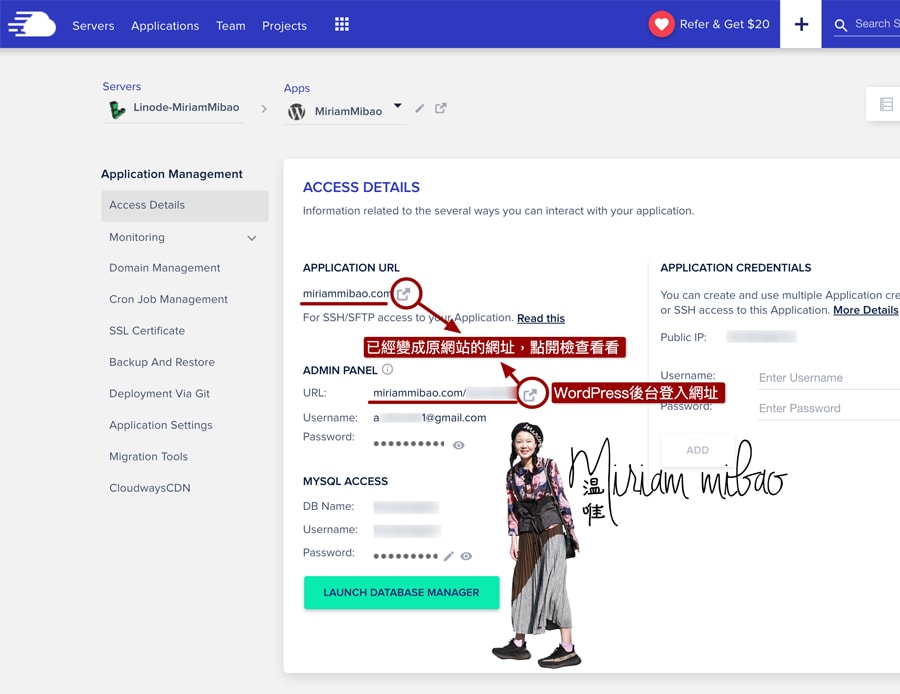Image resolution: width=900 pixels, height=694 pixels.
Task: Select Access Details in sidebar
Action: tap(185, 206)
